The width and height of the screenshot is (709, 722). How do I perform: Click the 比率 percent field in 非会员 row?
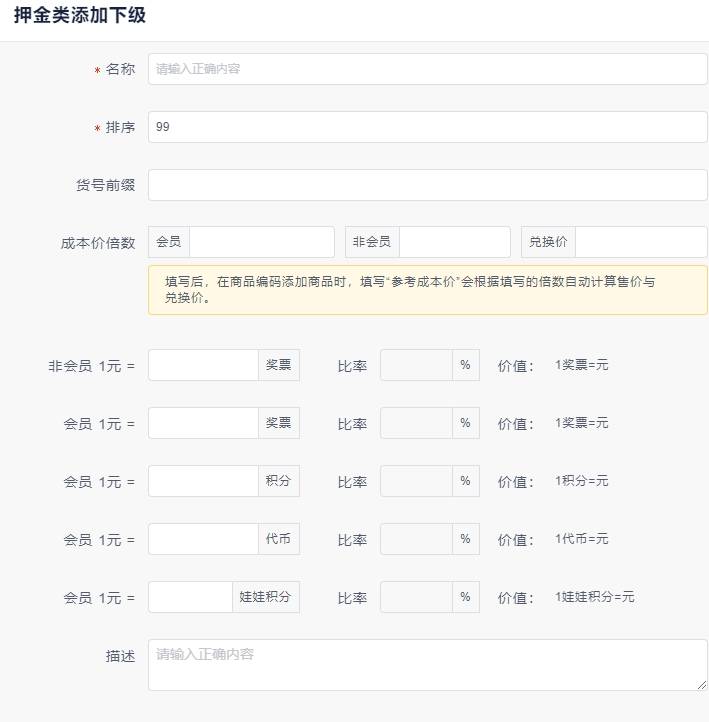(416, 366)
